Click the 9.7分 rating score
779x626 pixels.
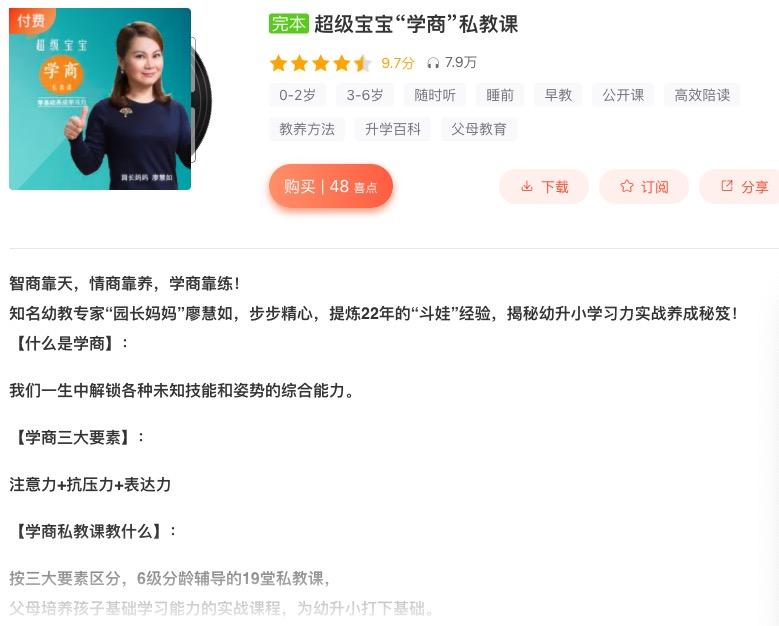(x=397, y=63)
